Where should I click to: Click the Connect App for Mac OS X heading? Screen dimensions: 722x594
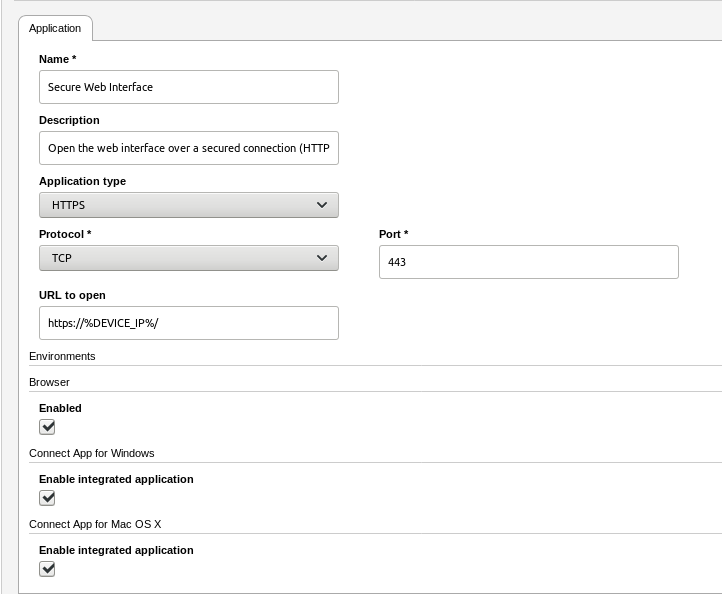[95, 524]
